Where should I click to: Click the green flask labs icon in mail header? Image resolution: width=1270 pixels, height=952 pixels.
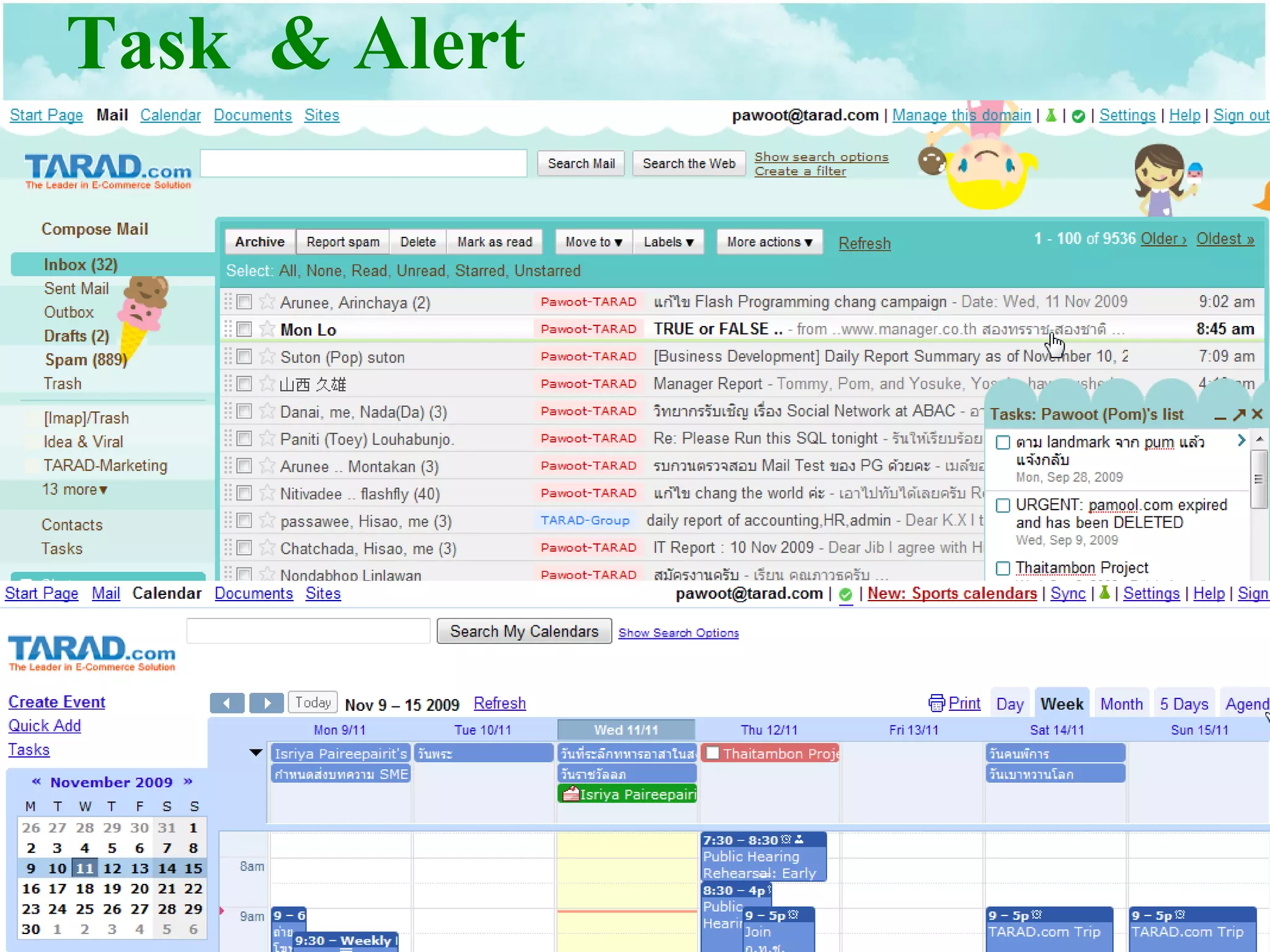(x=1051, y=115)
